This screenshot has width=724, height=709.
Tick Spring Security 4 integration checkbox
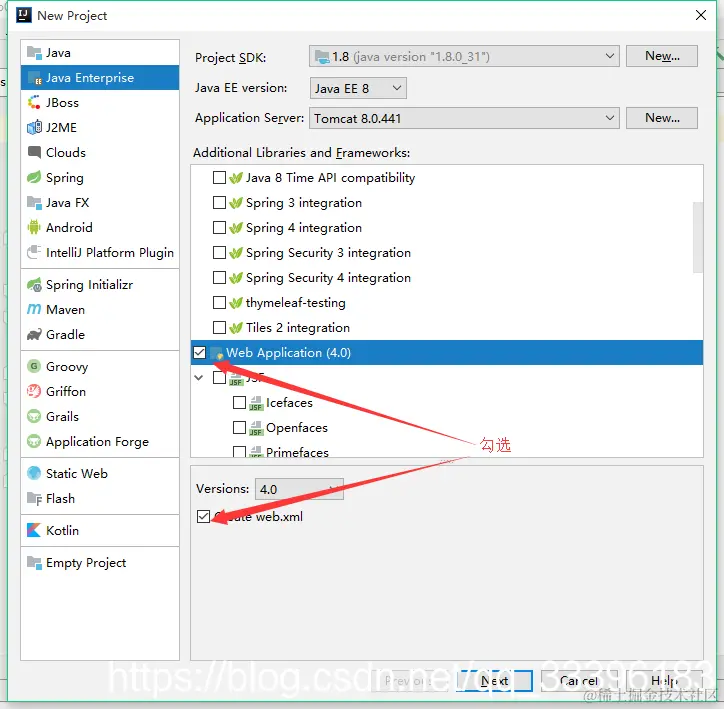pyautogui.click(x=219, y=277)
